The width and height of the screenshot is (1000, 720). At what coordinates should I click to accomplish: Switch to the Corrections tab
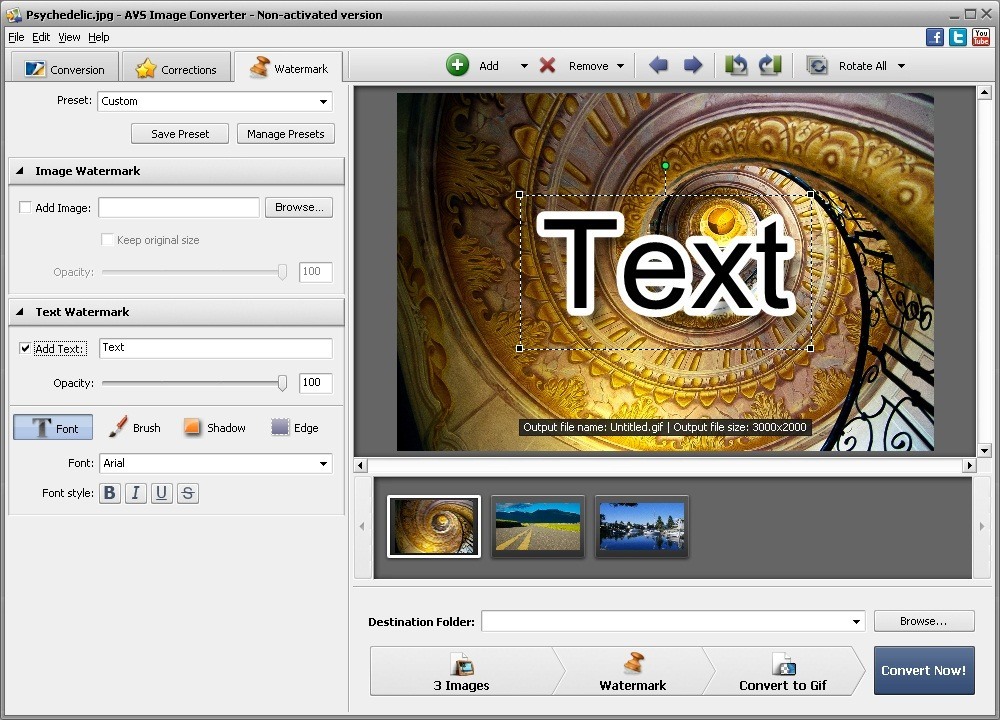click(176, 67)
